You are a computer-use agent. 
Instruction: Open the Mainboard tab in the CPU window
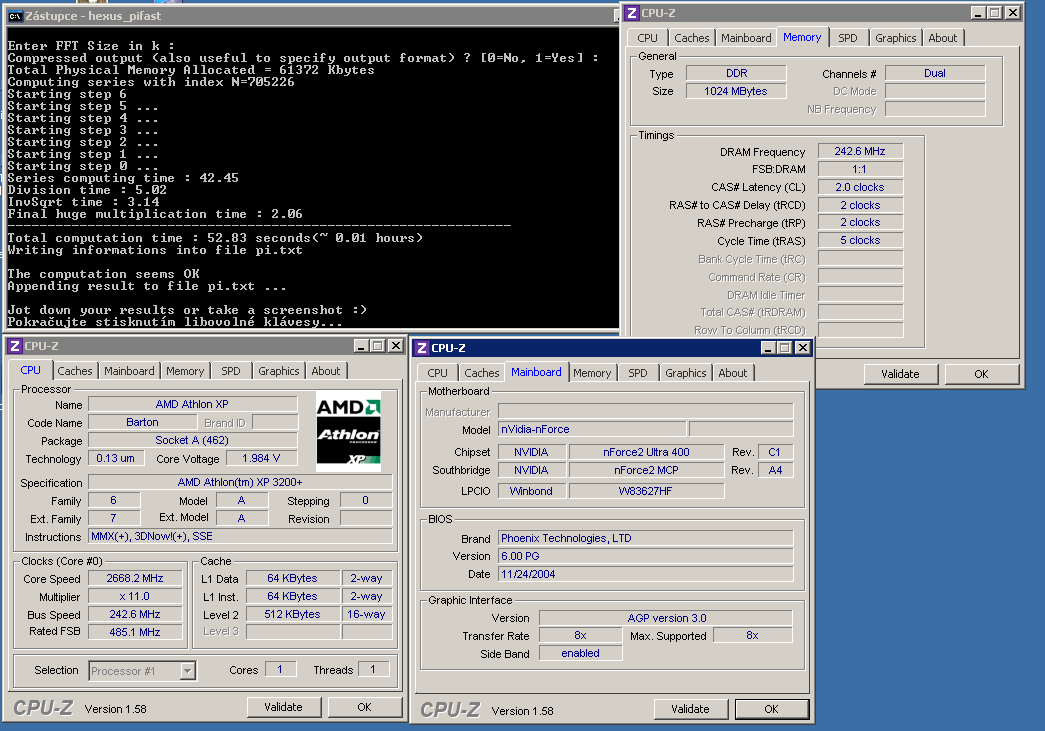click(x=129, y=371)
